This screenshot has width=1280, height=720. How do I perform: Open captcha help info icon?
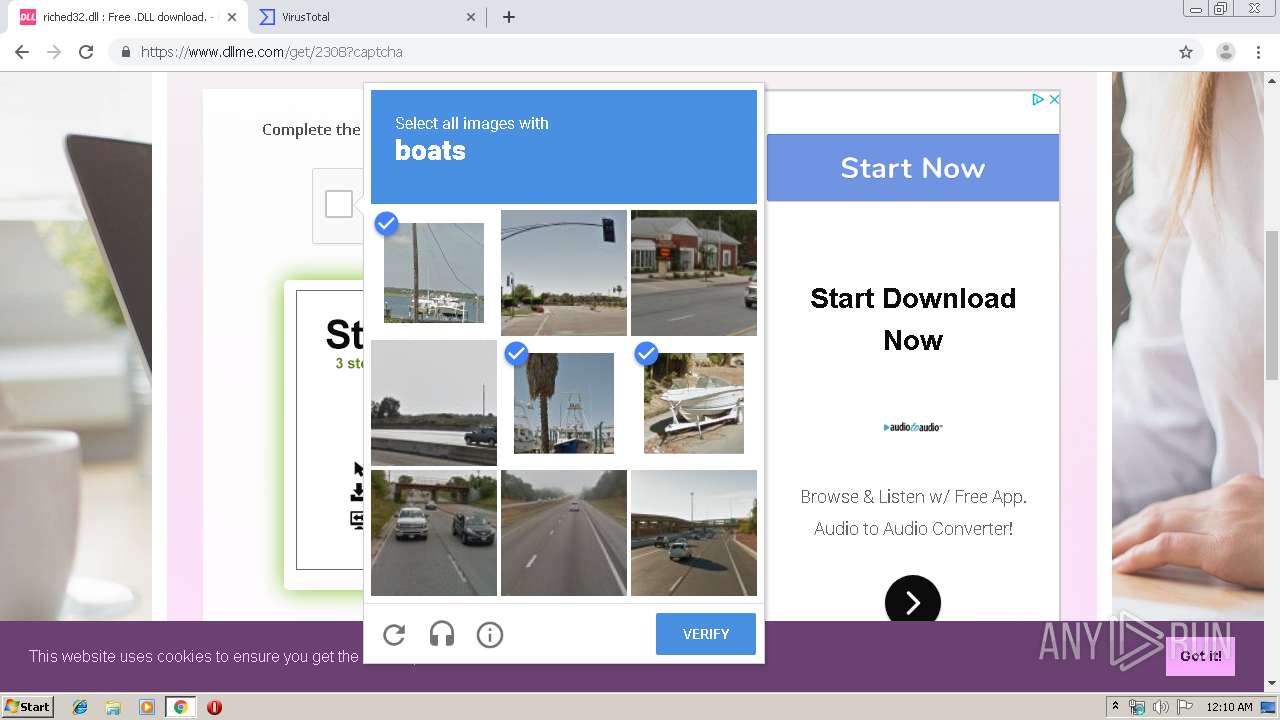click(490, 634)
